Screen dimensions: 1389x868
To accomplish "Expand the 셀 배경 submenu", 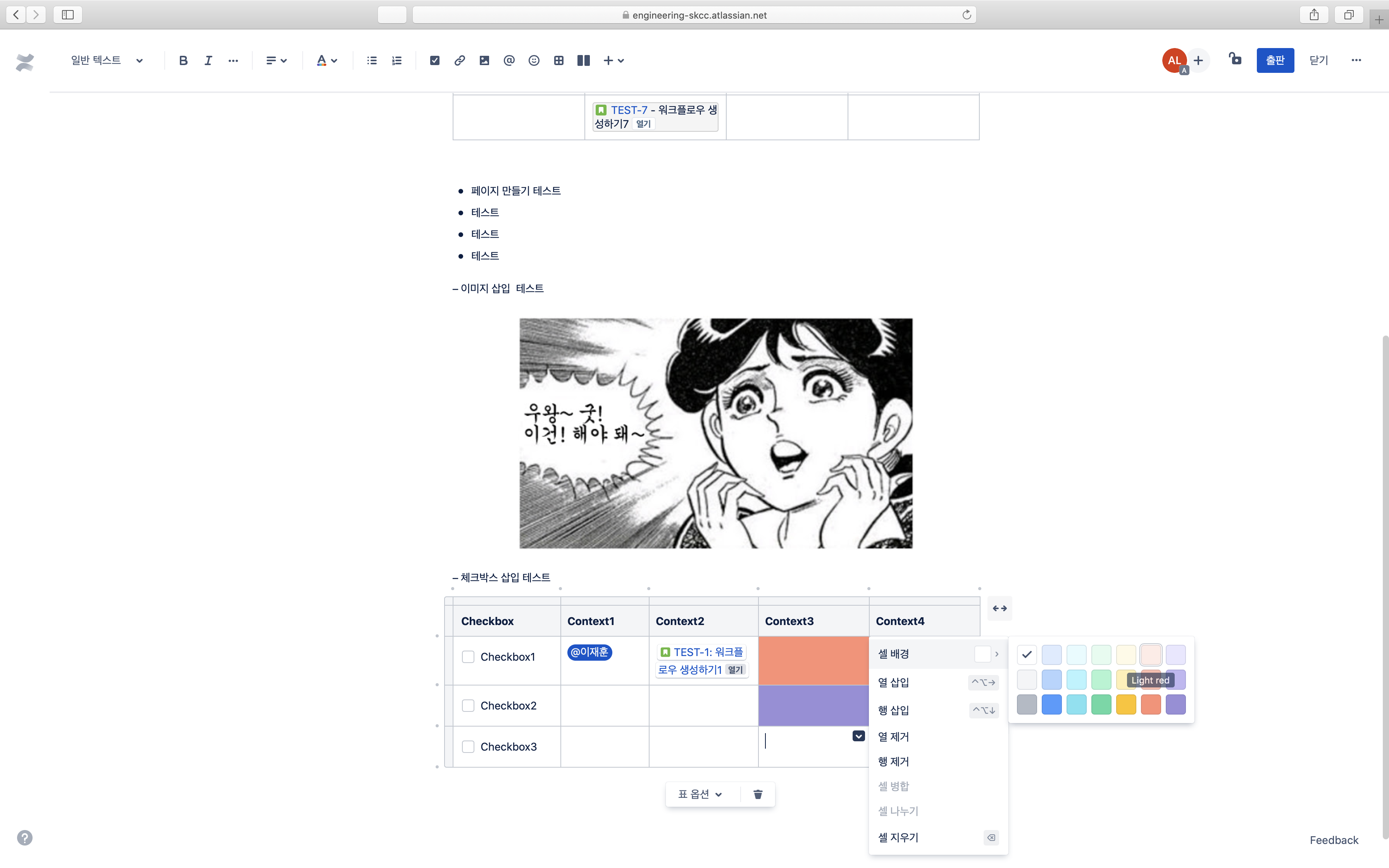I will click(938, 654).
